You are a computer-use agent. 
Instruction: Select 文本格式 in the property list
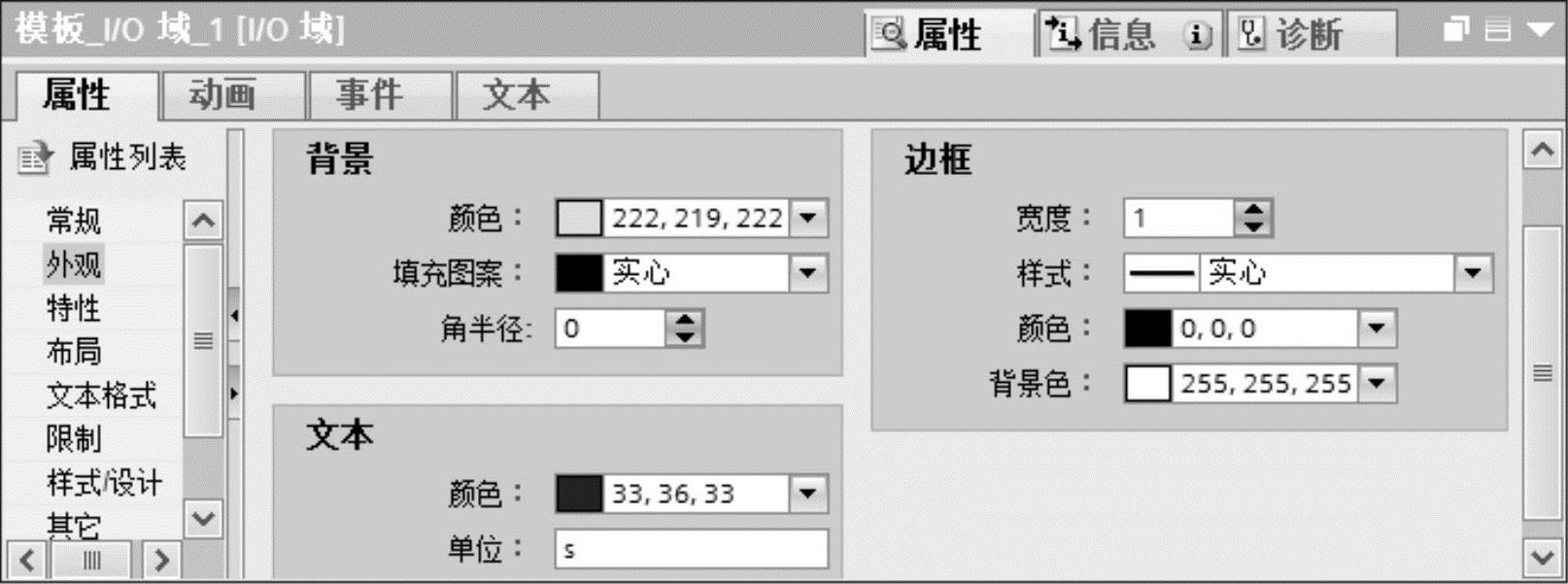tap(101, 395)
